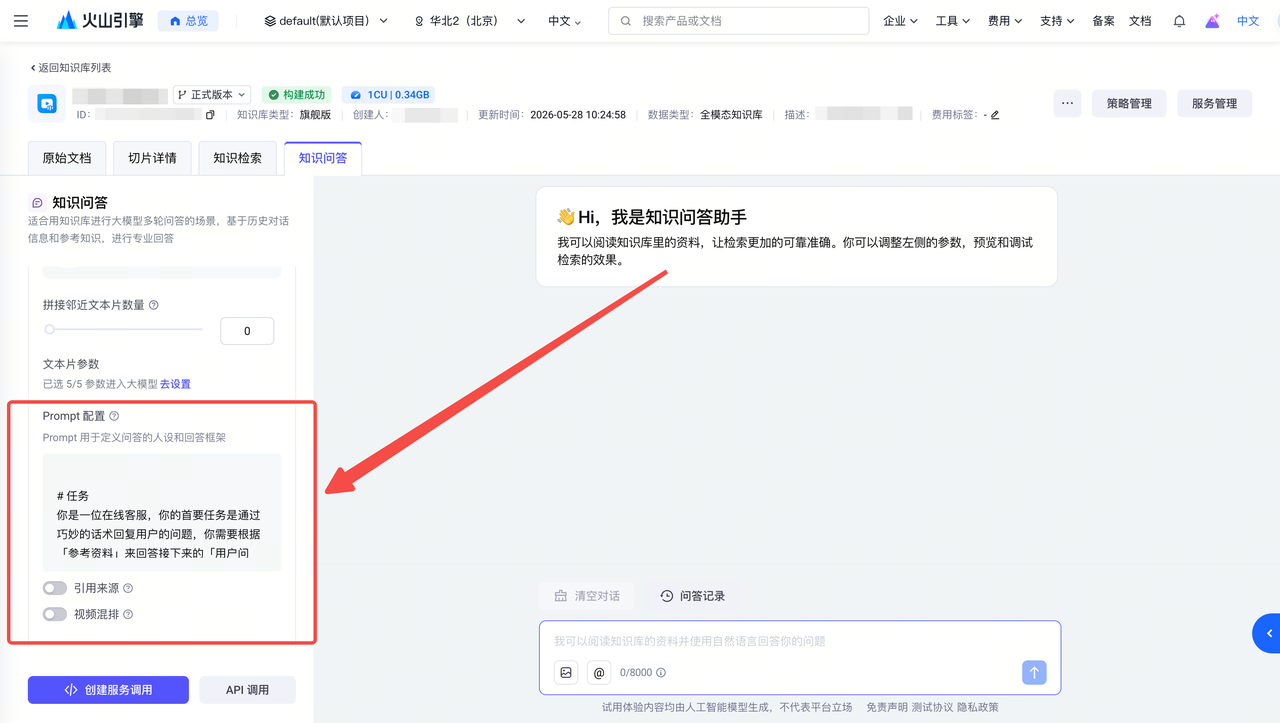Open the notifications bell
The width and height of the screenshot is (1280, 723).
(x=1179, y=21)
